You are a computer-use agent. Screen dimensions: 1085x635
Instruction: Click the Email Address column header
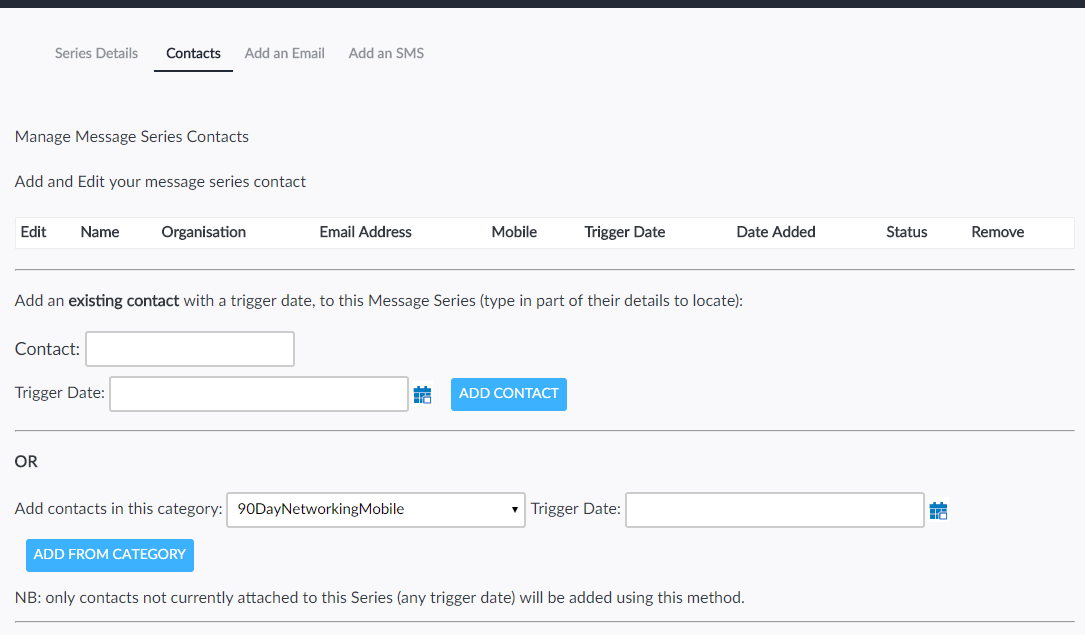tap(365, 232)
